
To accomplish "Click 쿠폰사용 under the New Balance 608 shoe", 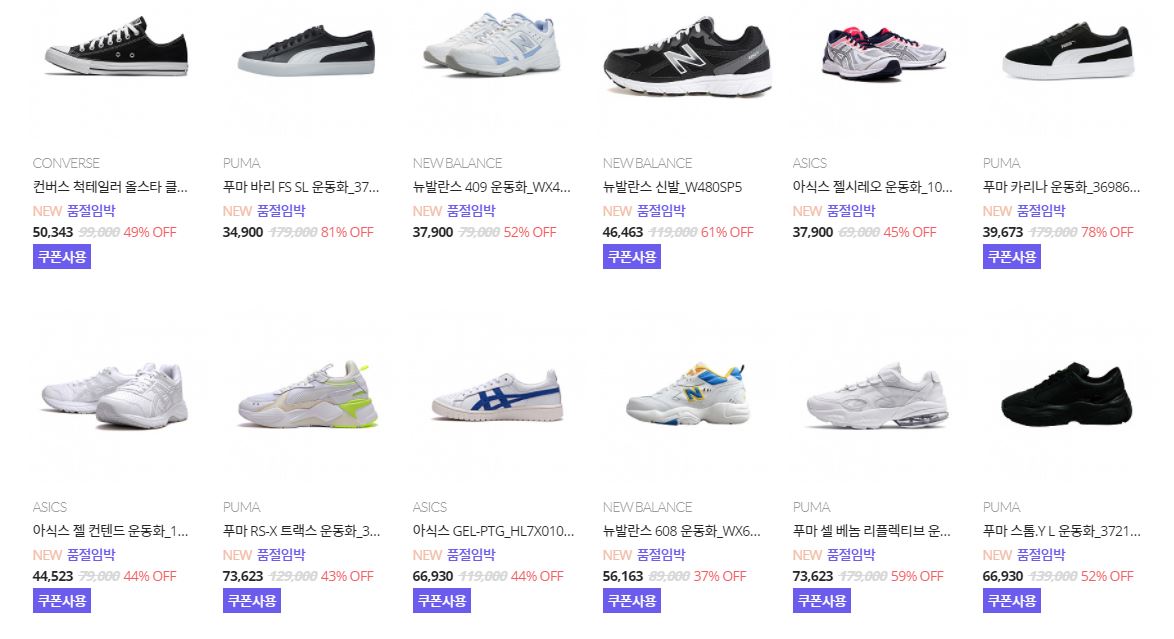I will [632, 601].
